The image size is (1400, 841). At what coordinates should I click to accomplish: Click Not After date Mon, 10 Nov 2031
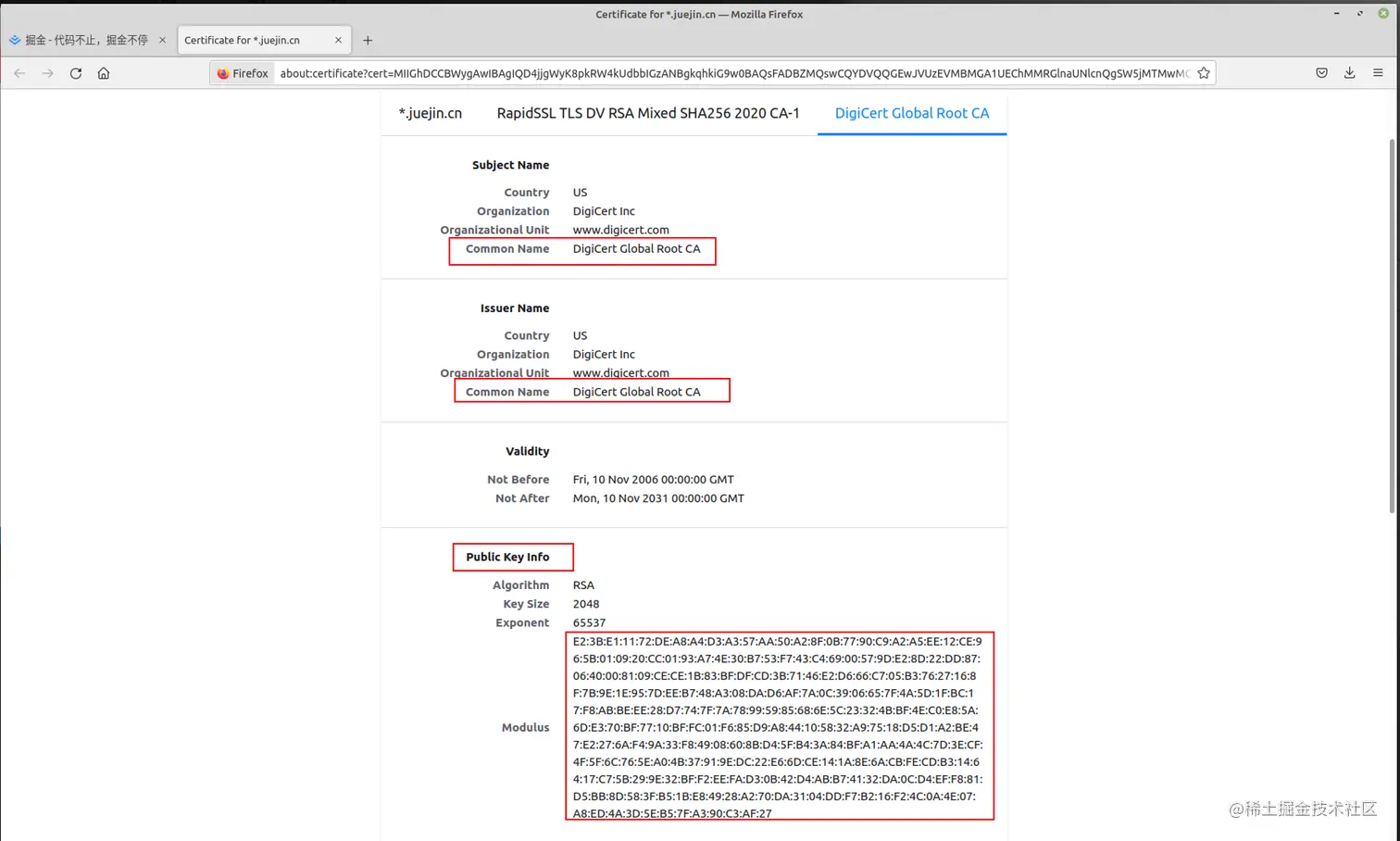(658, 498)
